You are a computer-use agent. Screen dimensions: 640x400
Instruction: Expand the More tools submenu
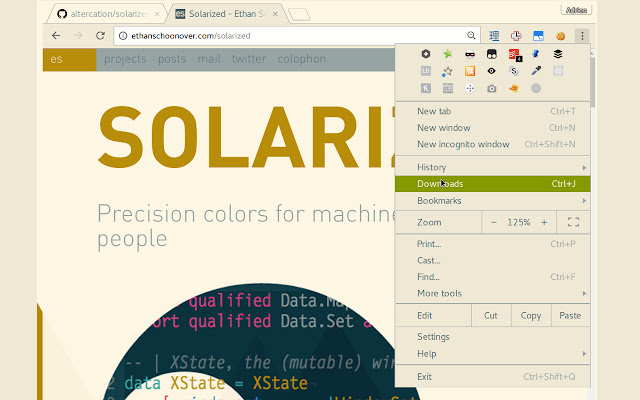[493, 293]
